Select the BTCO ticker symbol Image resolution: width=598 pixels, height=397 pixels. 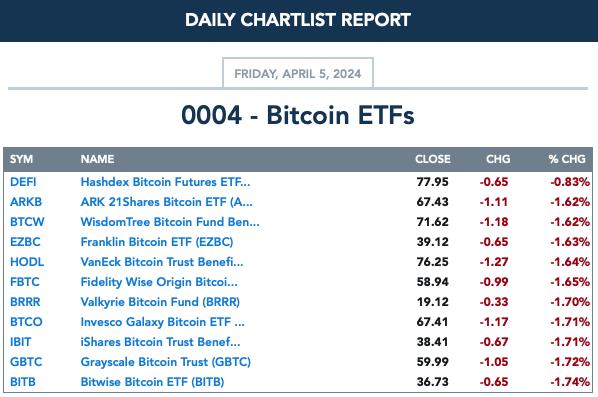[x=26, y=322]
